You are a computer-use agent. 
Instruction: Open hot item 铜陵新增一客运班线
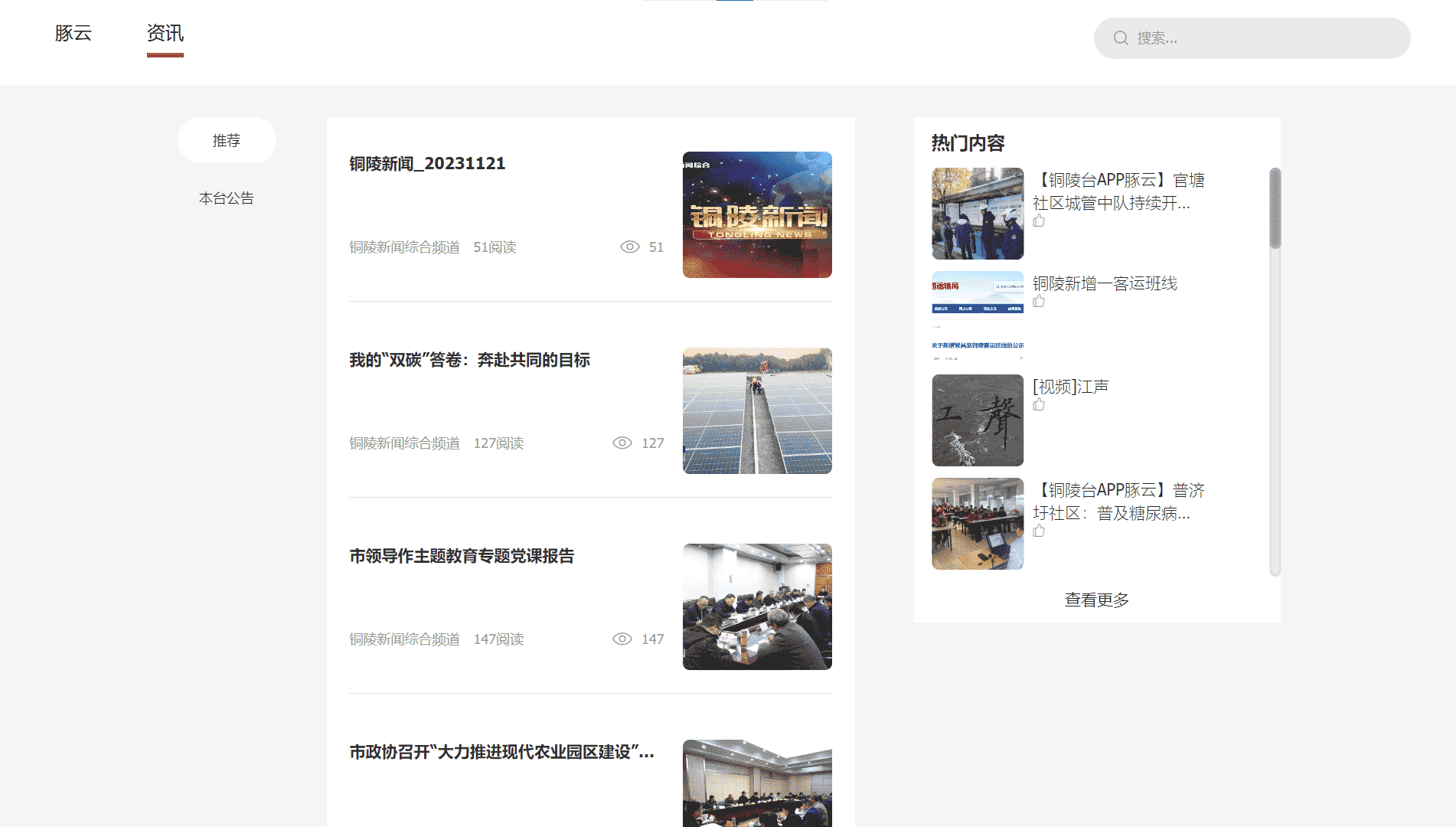coord(1105,284)
